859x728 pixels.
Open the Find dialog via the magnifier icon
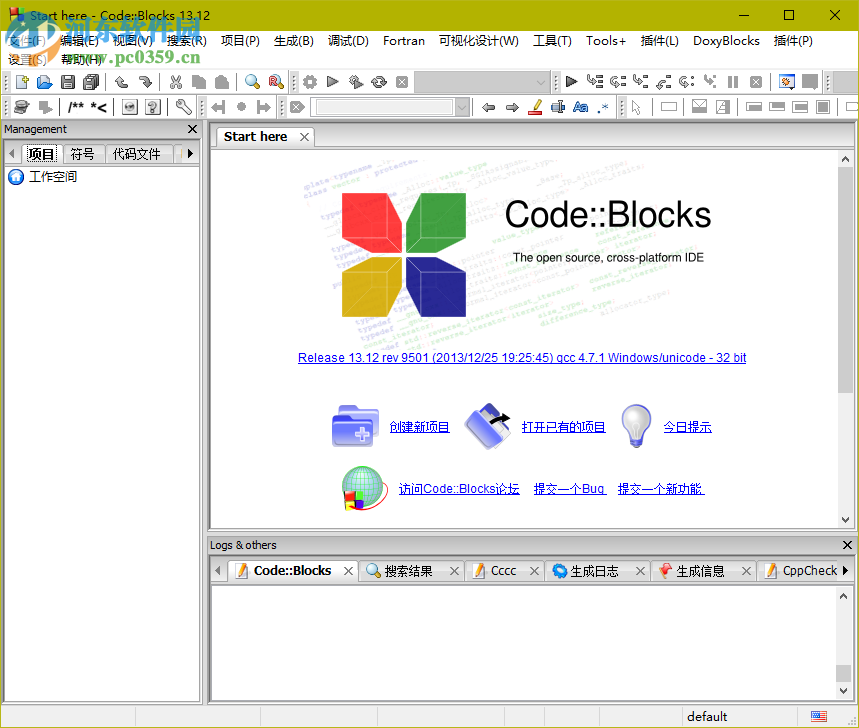point(253,81)
